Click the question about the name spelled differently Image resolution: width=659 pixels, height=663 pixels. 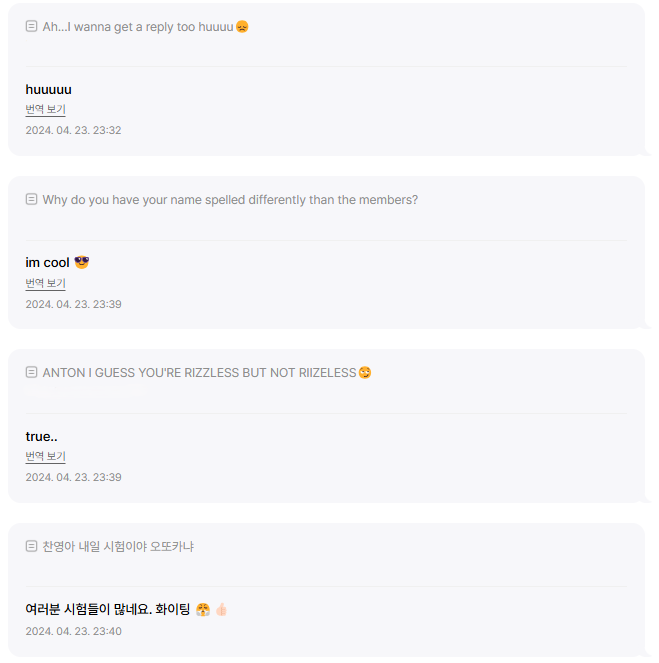point(230,200)
